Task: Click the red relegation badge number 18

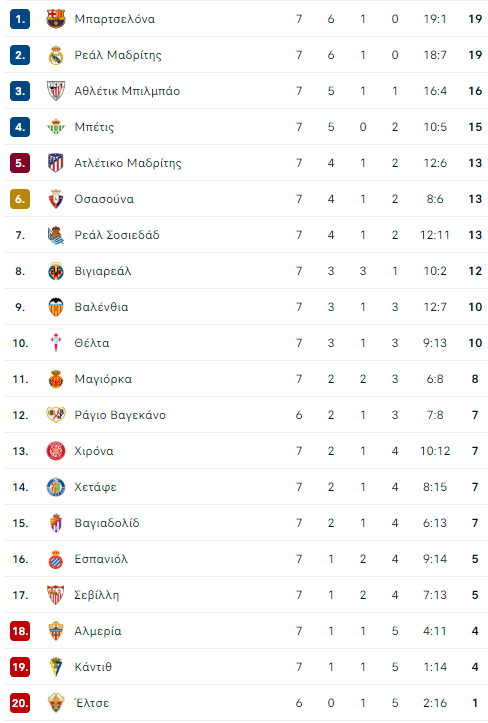Action: click(20, 631)
